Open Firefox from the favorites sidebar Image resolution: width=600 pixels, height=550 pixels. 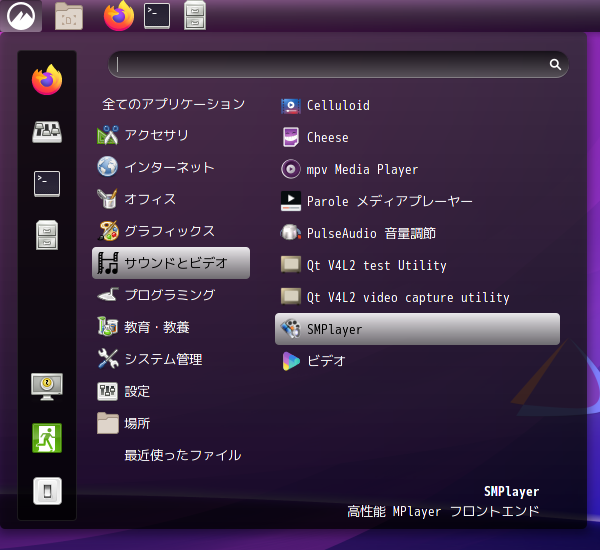(x=47, y=80)
